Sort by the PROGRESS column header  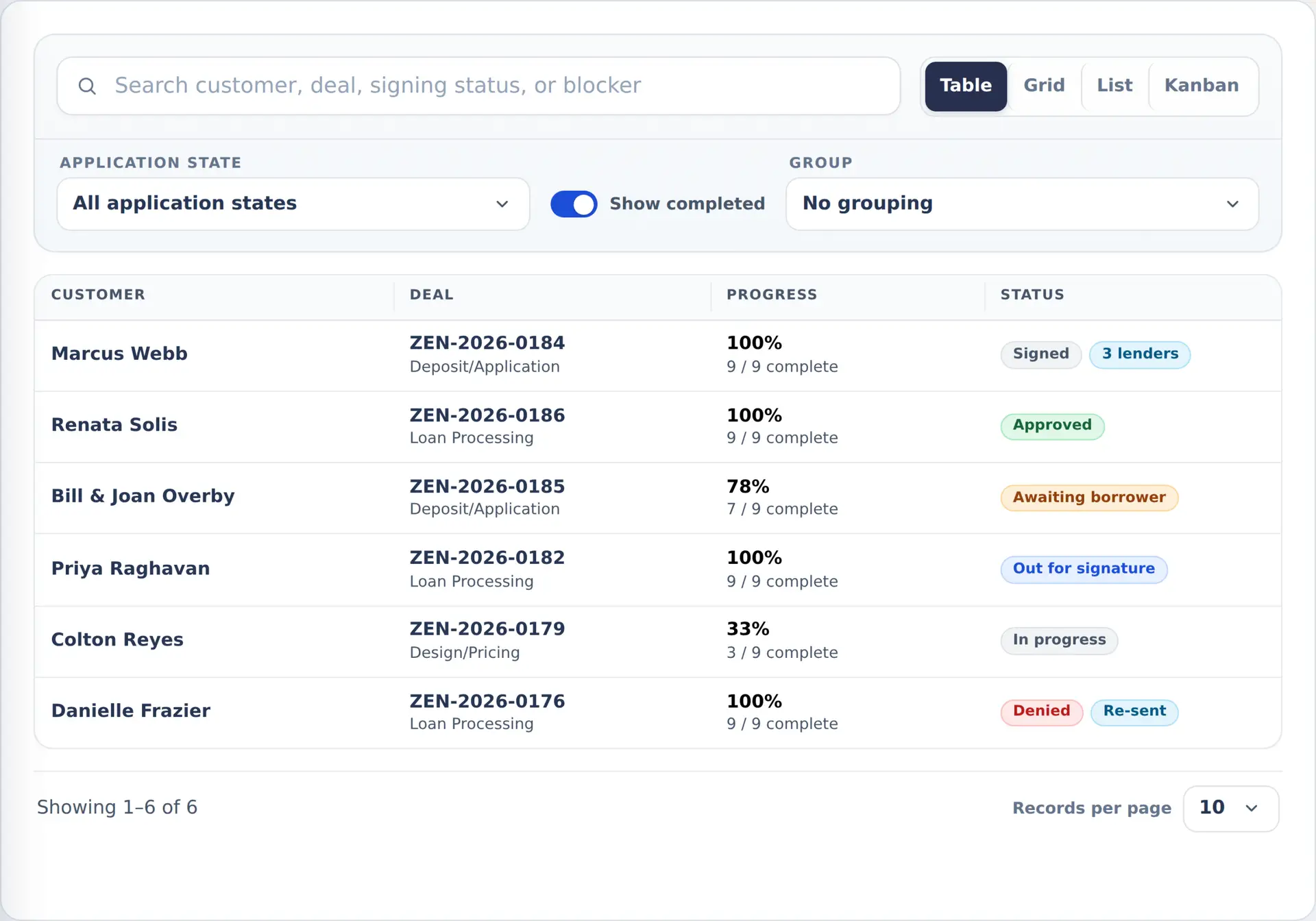pos(772,295)
